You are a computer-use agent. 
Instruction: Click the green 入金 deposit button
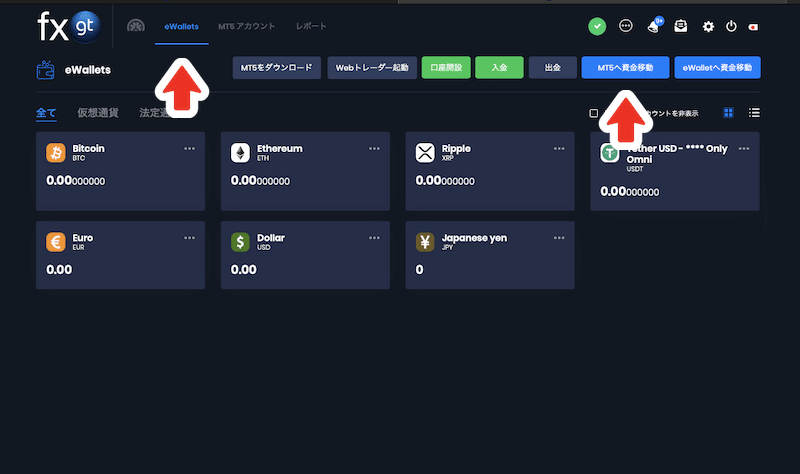point(499,67)
